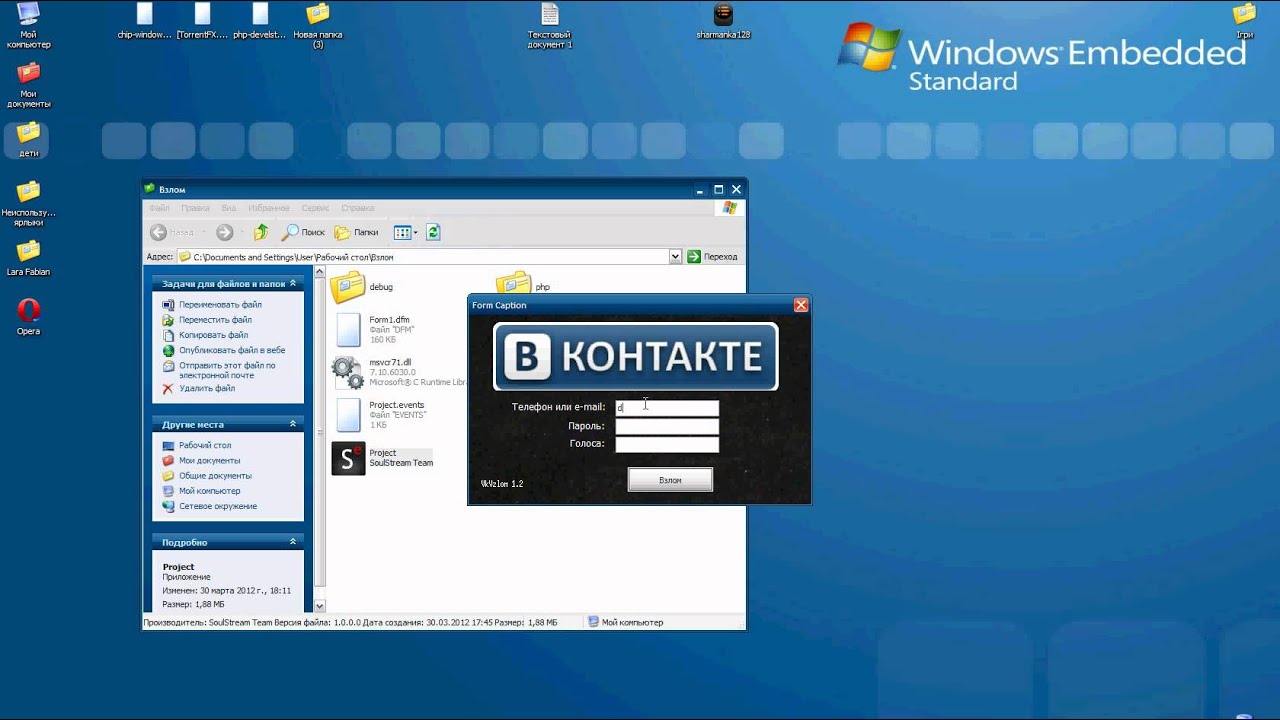The height and width of the screenshot is (720, 1280).
Task: Select Текстовый документ 1 on desktop
Action: point(550,26)
